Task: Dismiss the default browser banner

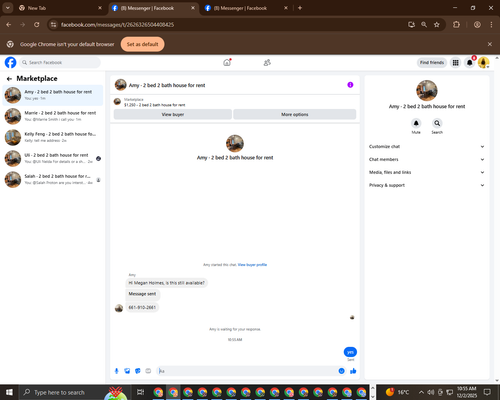Action: point(490,44)
